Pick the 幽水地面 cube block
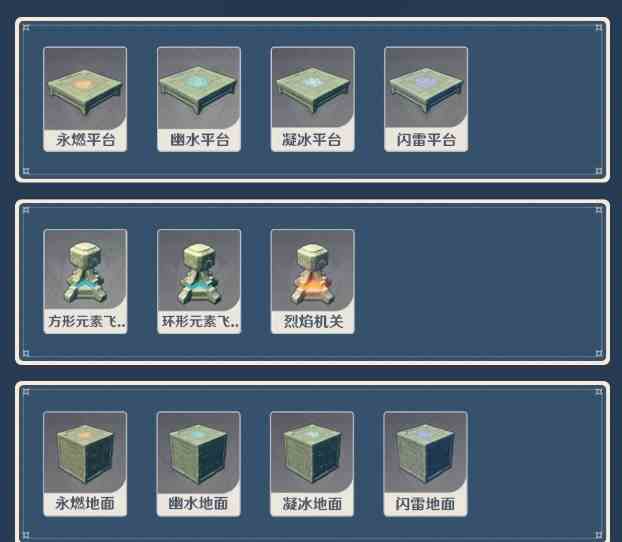Image resolution: width=622 pixels, height=542 pixels. tap(198, 454)
